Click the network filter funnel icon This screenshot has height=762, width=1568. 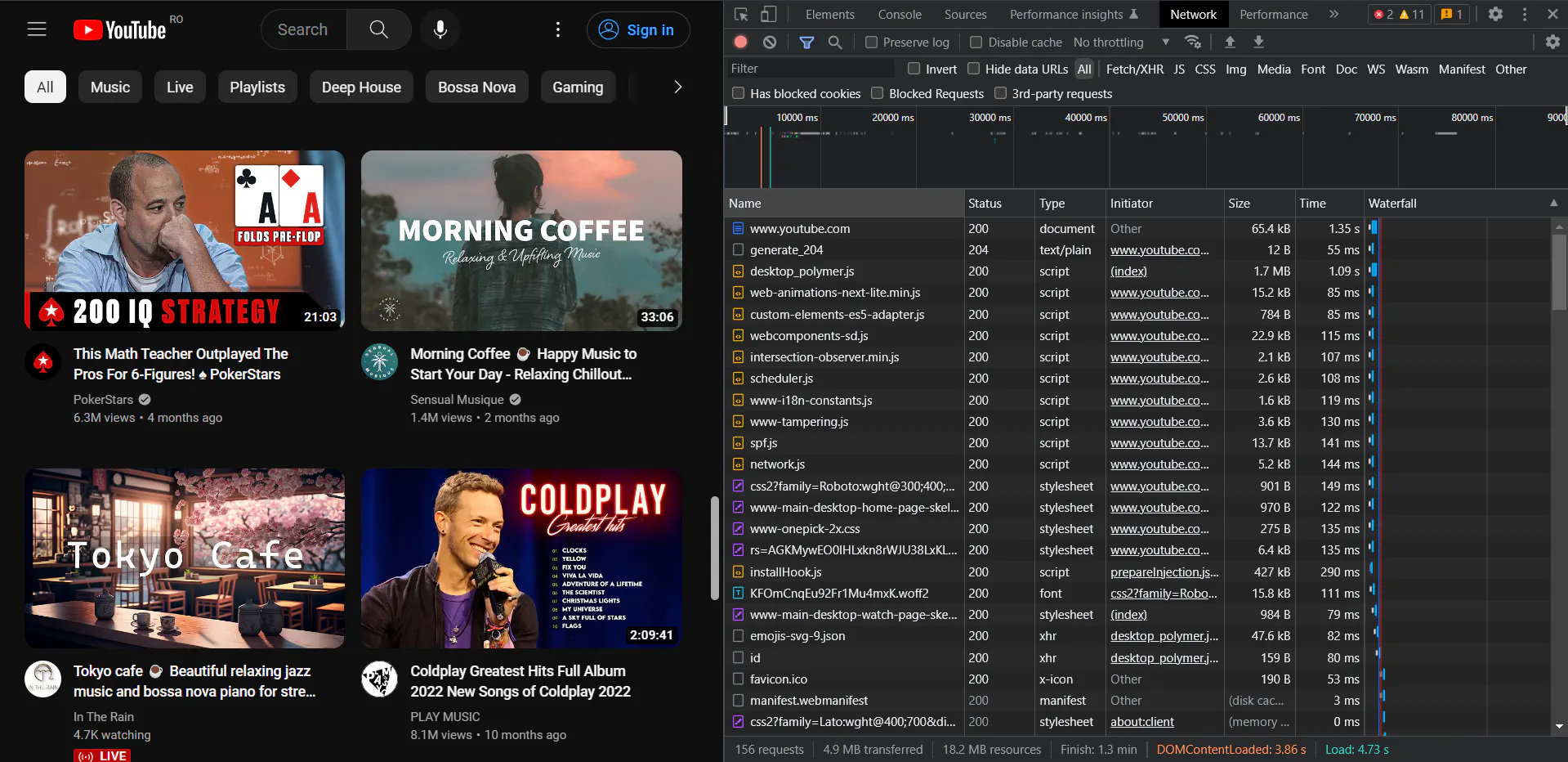pos(807,42)
